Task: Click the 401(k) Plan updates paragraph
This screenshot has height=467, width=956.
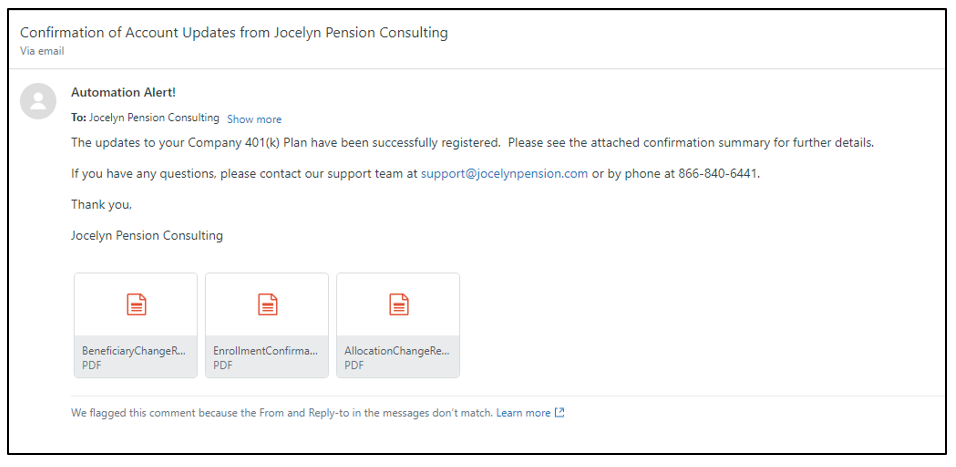Action: [x=472, y=142]
